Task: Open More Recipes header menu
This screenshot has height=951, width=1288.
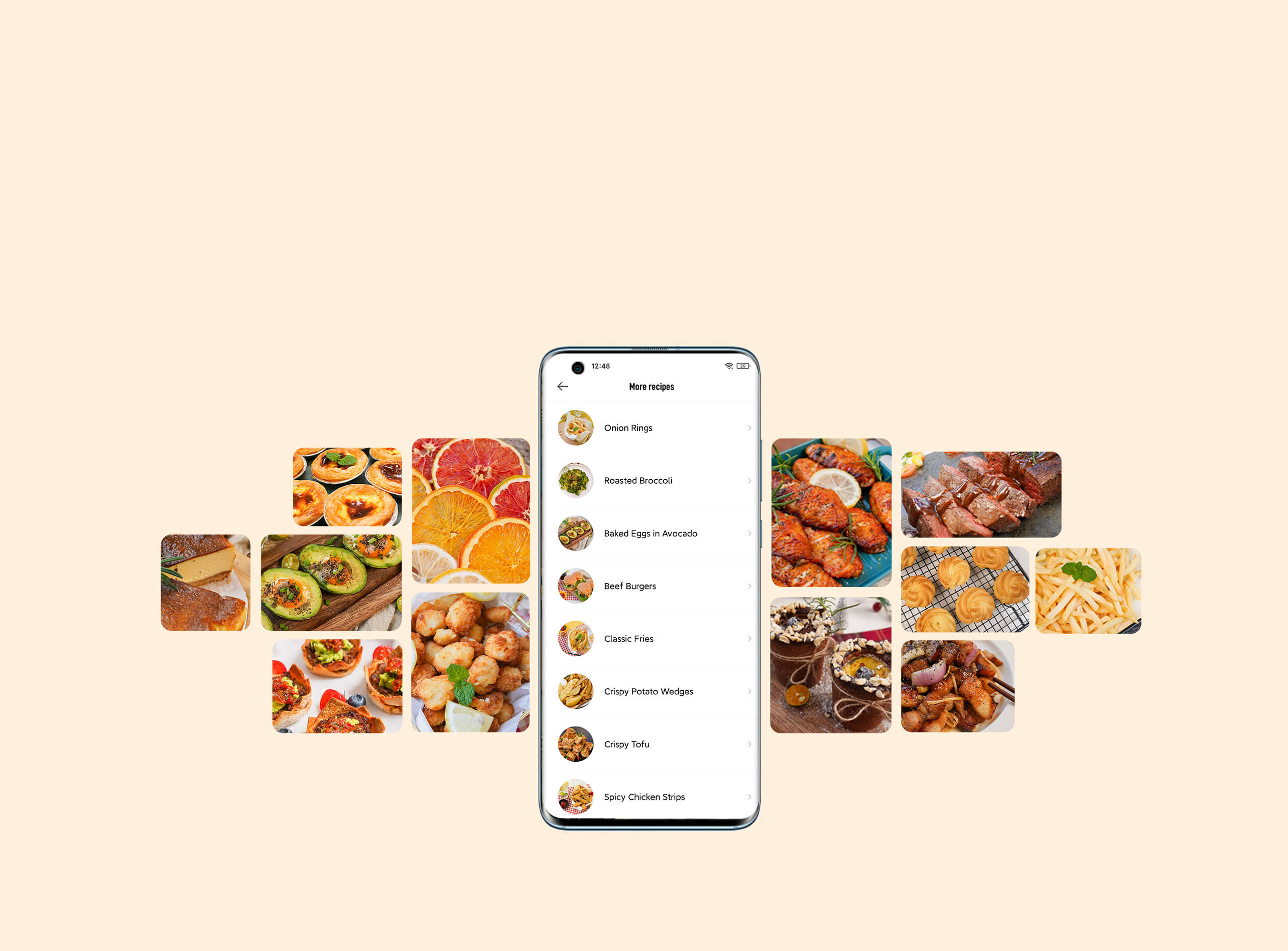Action: click(x=651, y=387)
